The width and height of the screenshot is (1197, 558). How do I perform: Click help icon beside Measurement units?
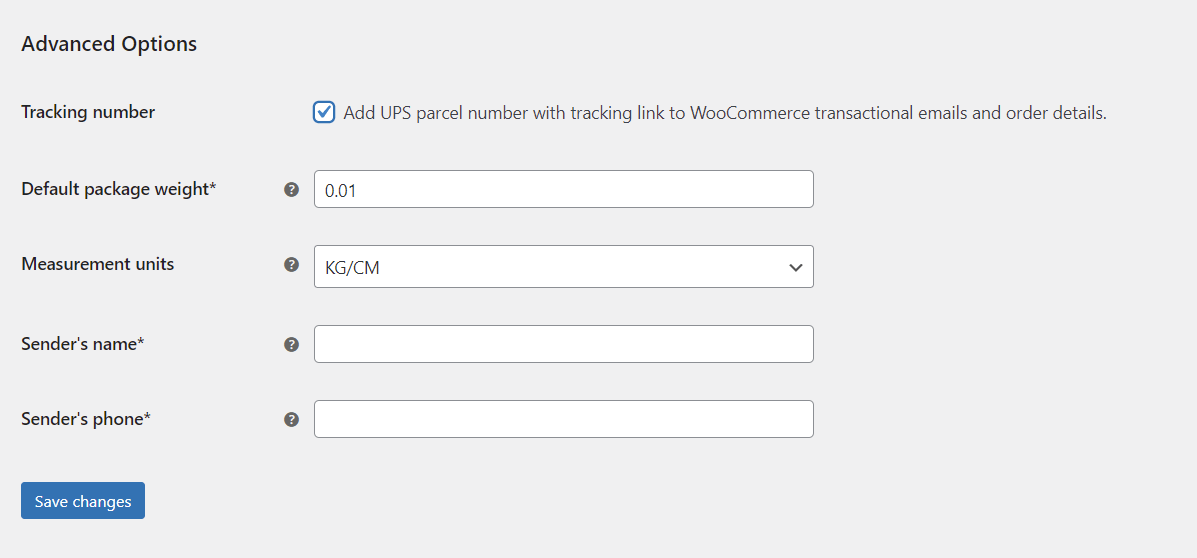(291, 265)
